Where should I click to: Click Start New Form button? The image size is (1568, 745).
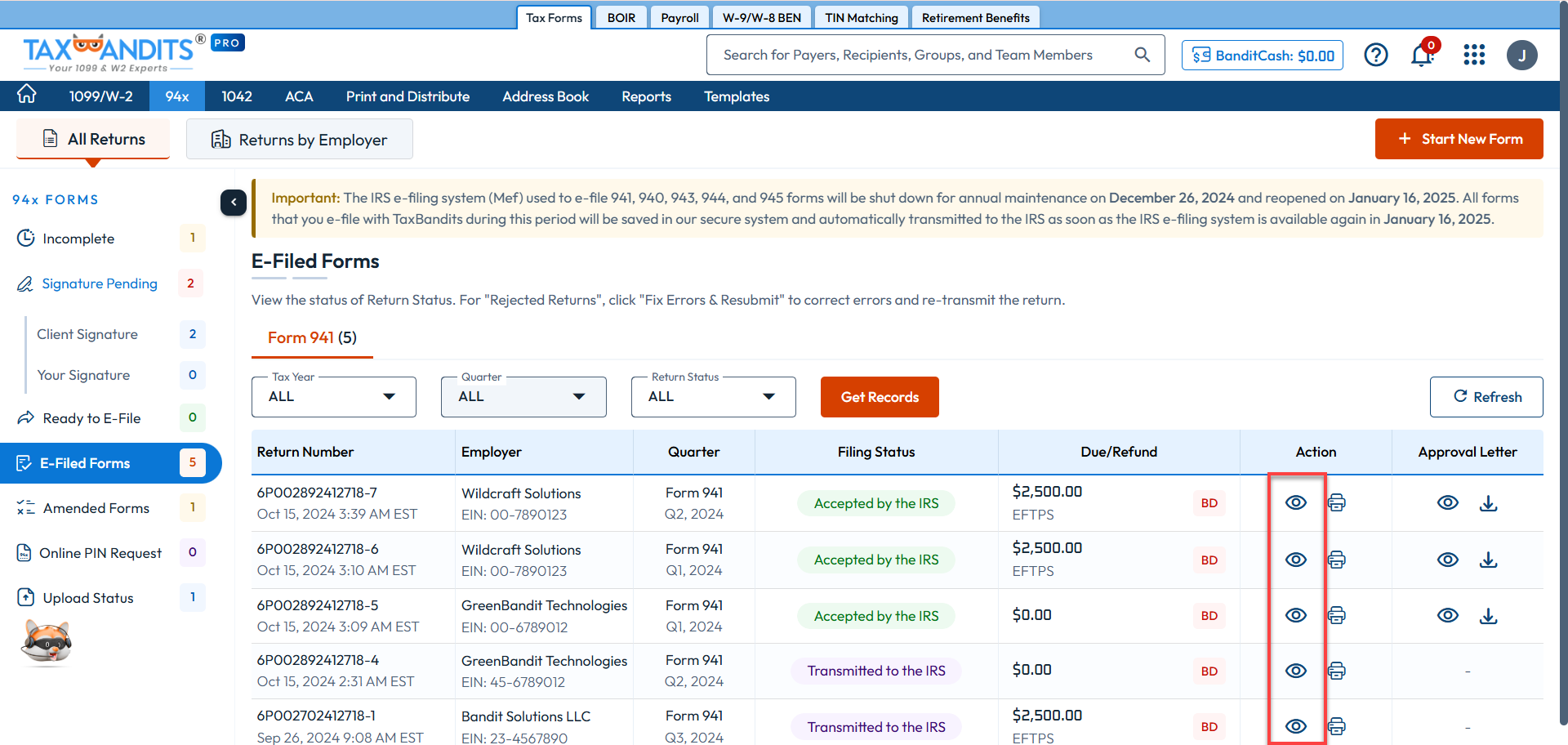(1459, 139)
